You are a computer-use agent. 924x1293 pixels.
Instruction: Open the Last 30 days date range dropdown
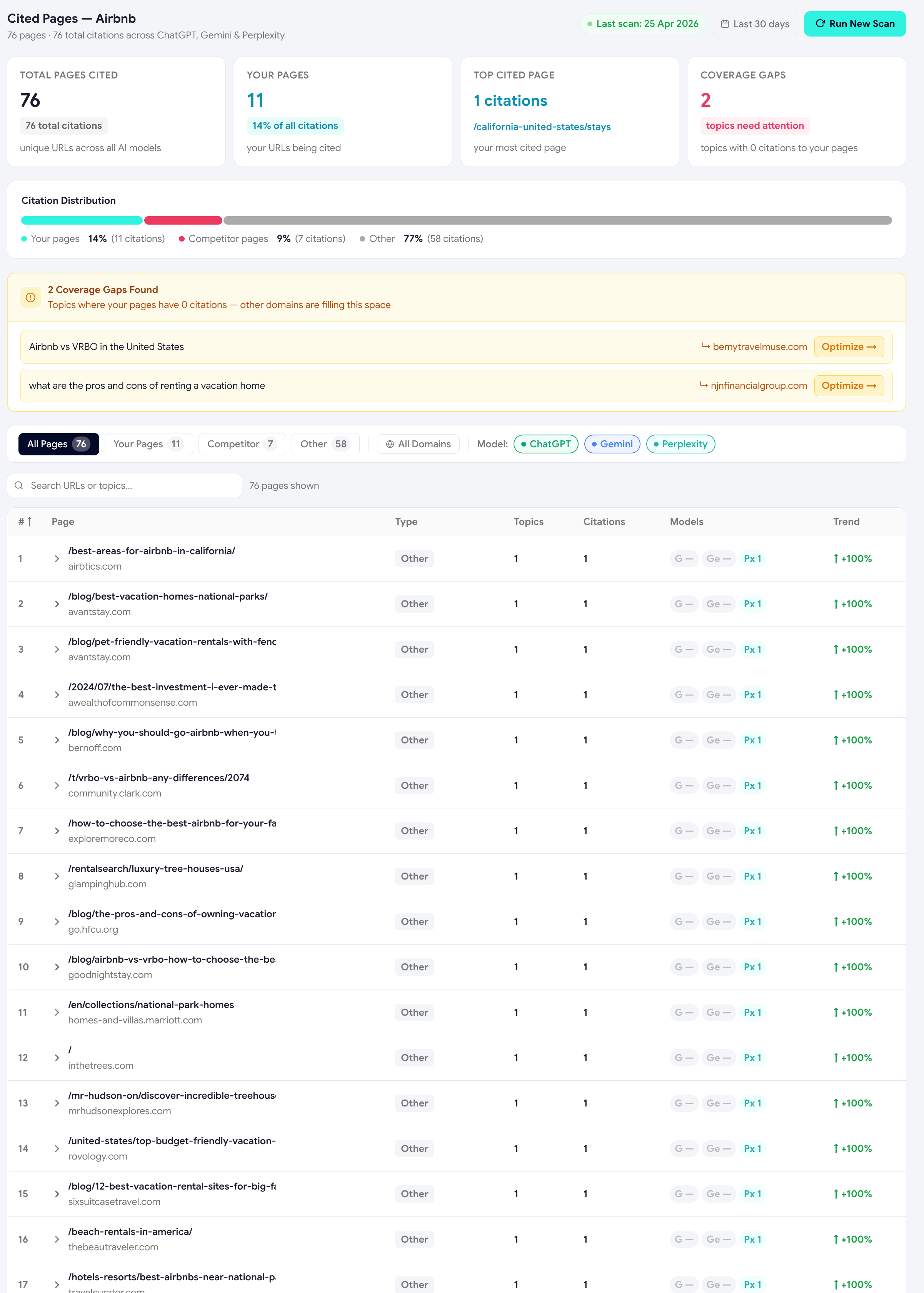[x=754, y=24]
